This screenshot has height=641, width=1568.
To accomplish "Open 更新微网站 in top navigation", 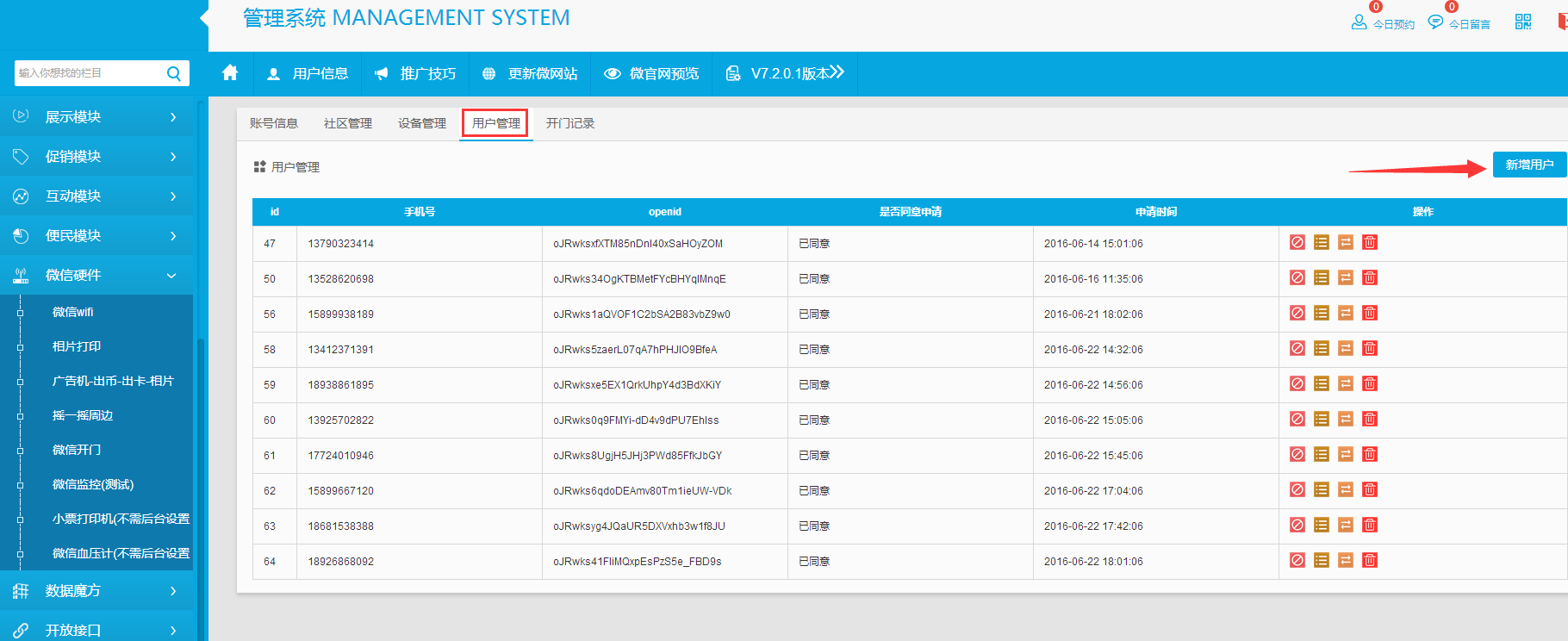I will click(x=530, y=73).
